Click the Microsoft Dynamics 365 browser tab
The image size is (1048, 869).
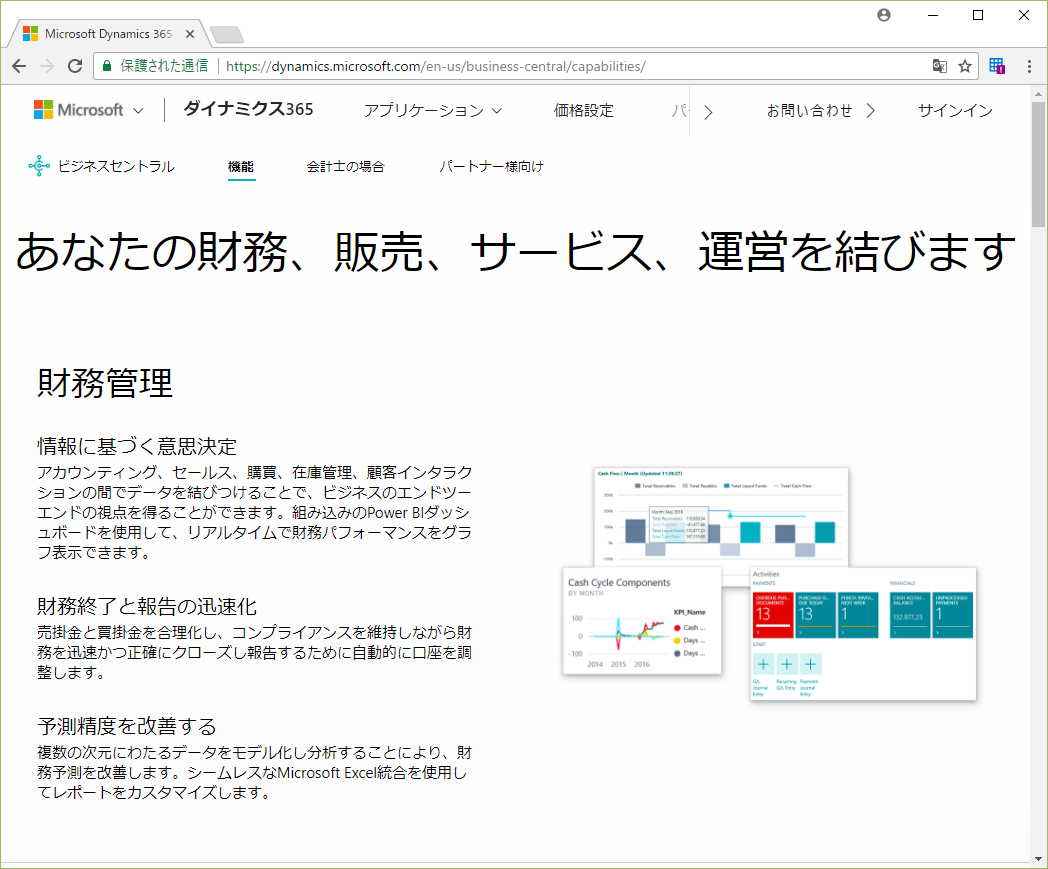107,34
